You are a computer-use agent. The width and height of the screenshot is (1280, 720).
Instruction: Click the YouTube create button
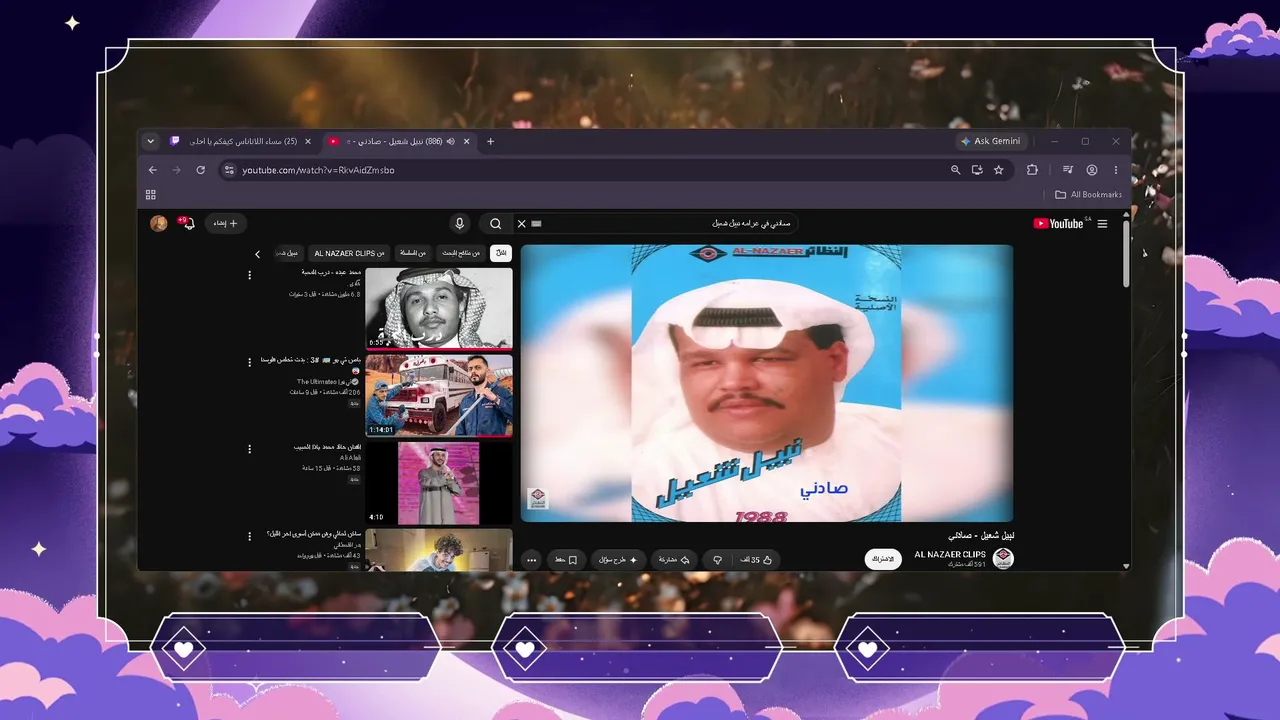[226, 223]
